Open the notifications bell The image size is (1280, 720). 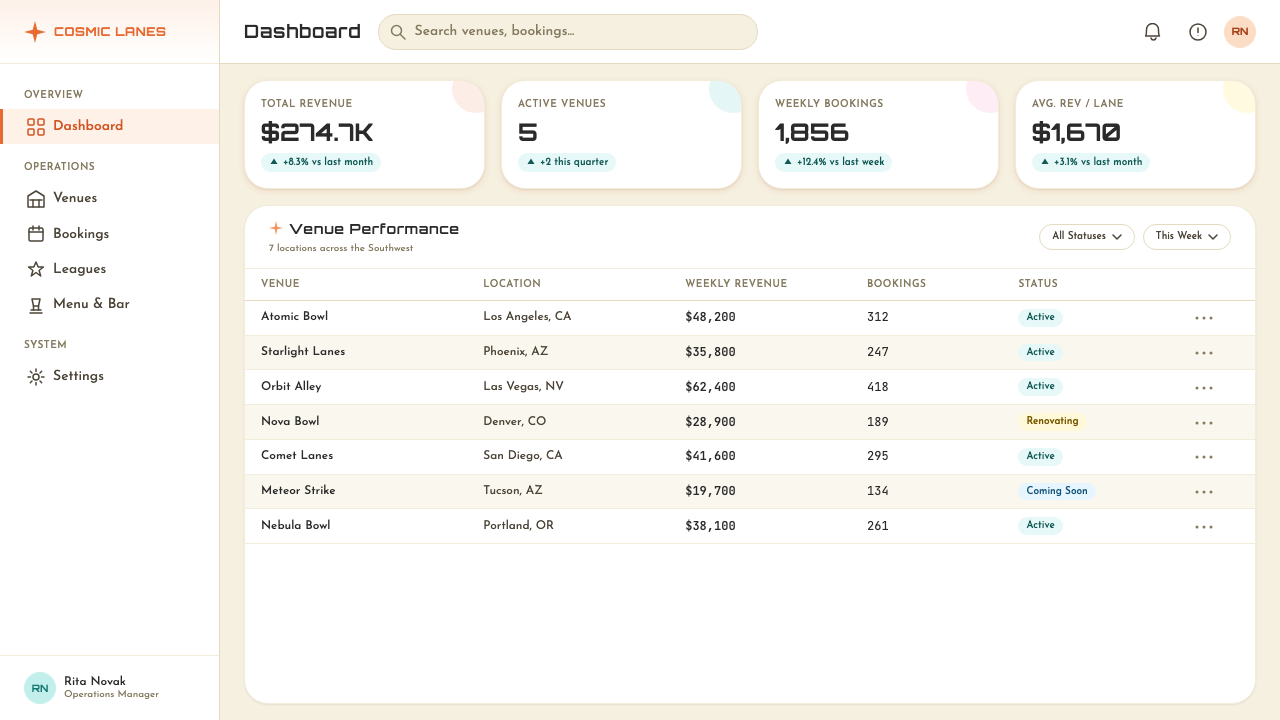click(1152, 32)
